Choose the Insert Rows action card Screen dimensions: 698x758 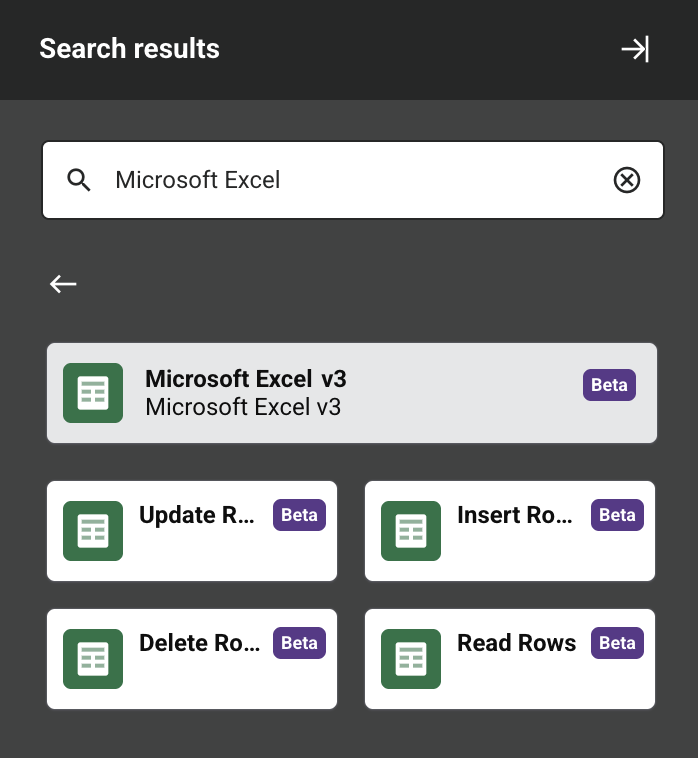pos(510,531)
